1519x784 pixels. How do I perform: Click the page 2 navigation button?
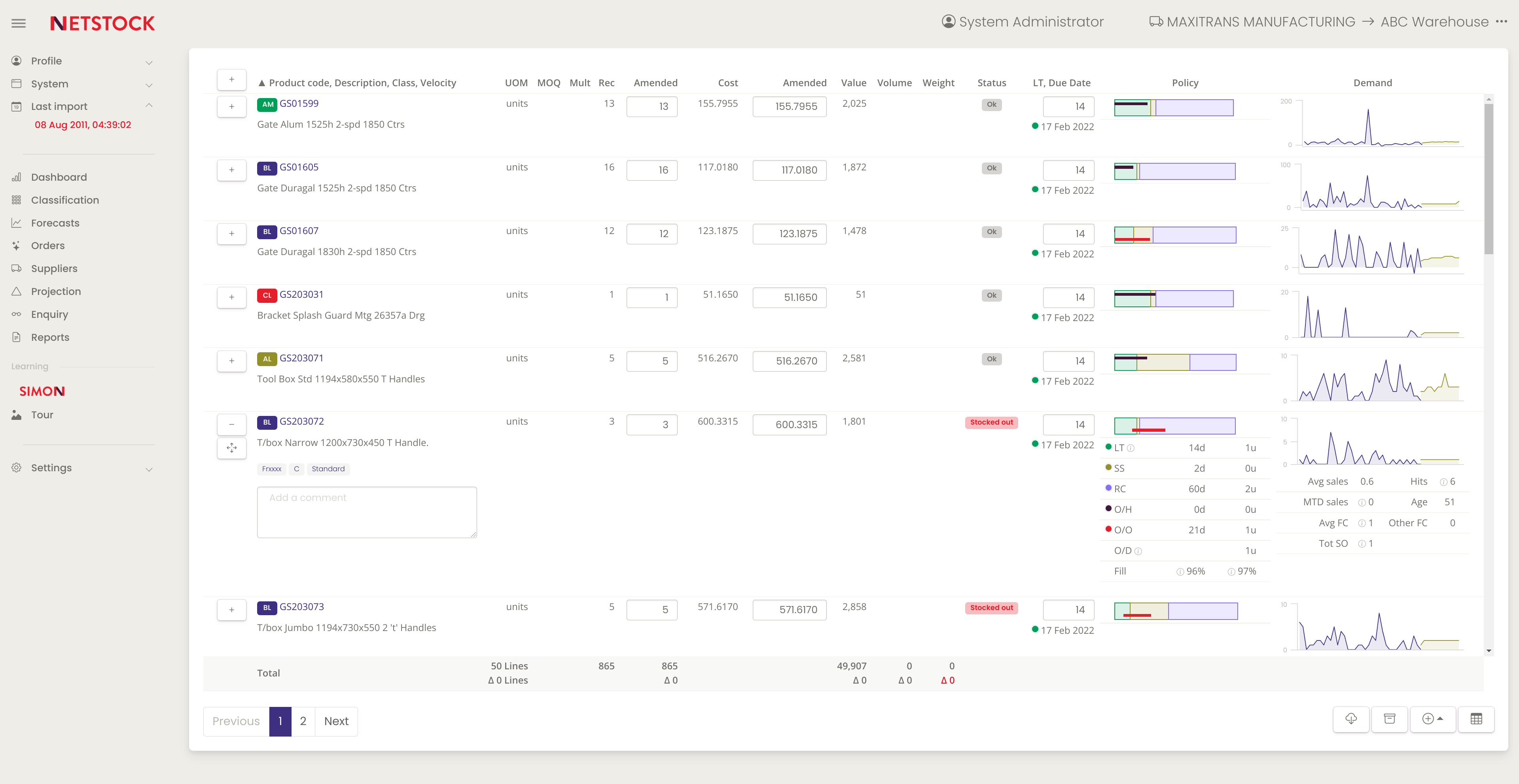tap(303, 720)
